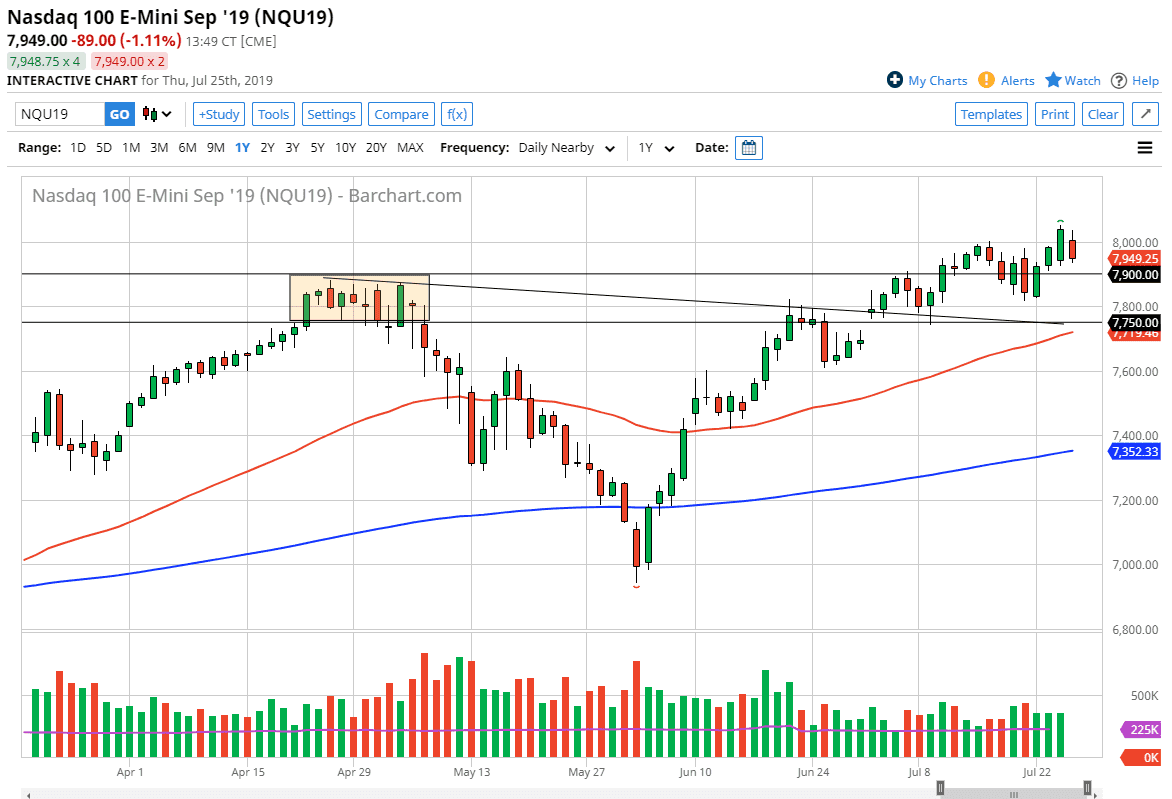The width and height of the screenshot is (1172, 799).
Task: Choose the MAX range option
Action: [410, 148]
